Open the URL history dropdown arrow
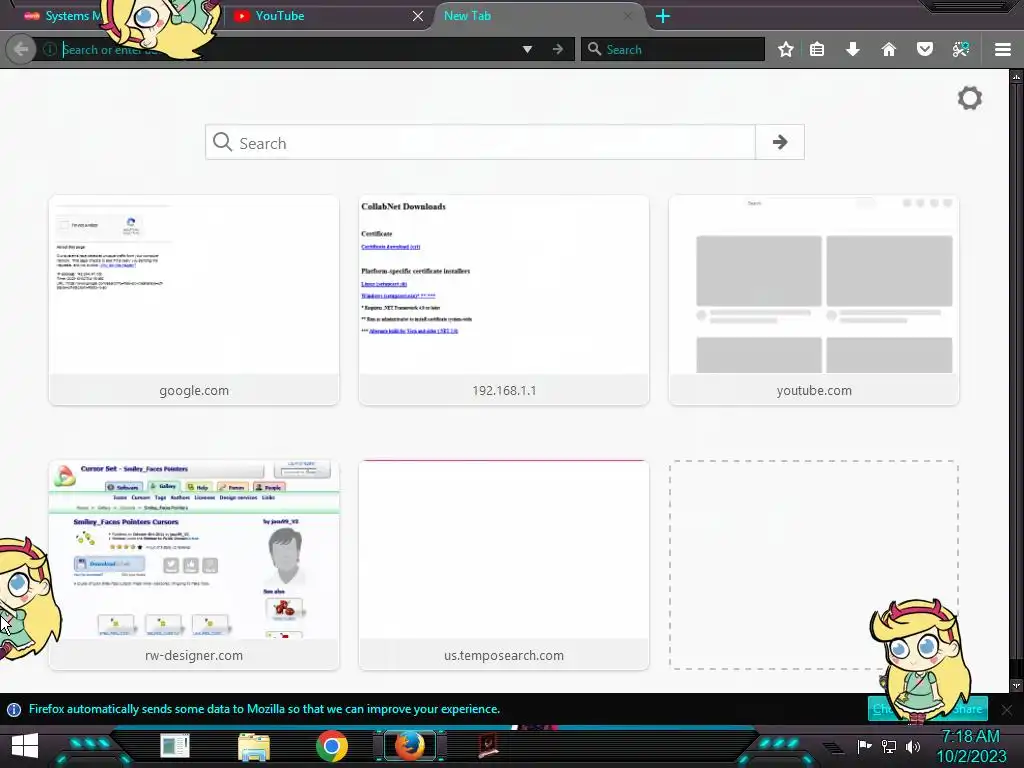 tap(527, 50)
